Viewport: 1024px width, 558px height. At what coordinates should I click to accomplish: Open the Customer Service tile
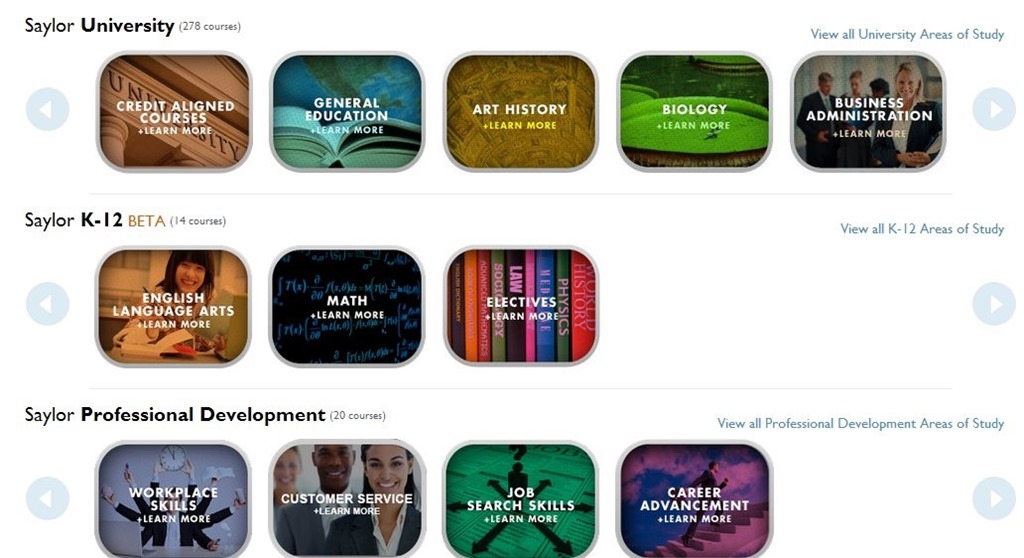[x=347, y=500]
